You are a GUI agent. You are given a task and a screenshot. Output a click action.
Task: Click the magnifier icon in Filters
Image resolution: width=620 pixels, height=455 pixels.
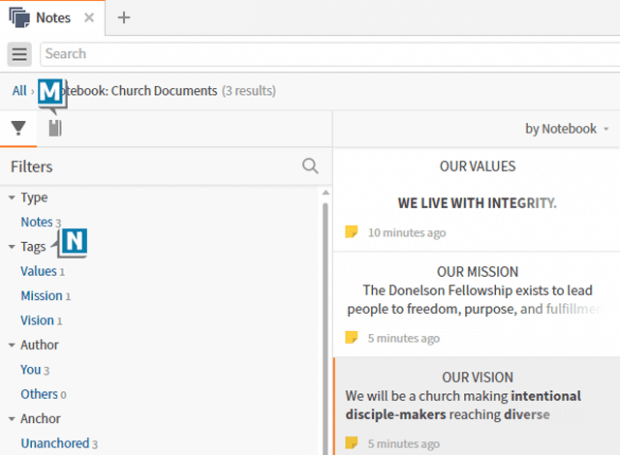pos(310,166)
